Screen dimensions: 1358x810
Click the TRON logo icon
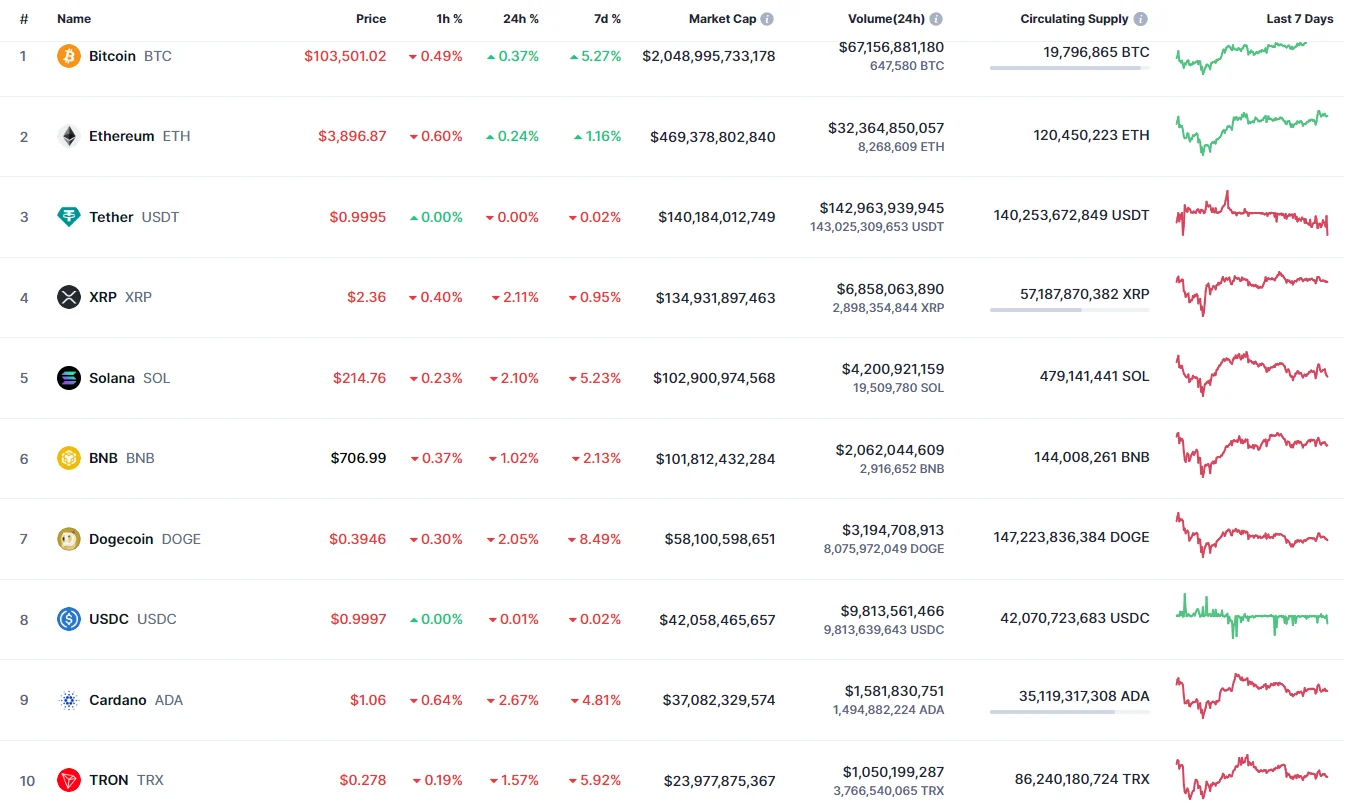click(69, 780)
